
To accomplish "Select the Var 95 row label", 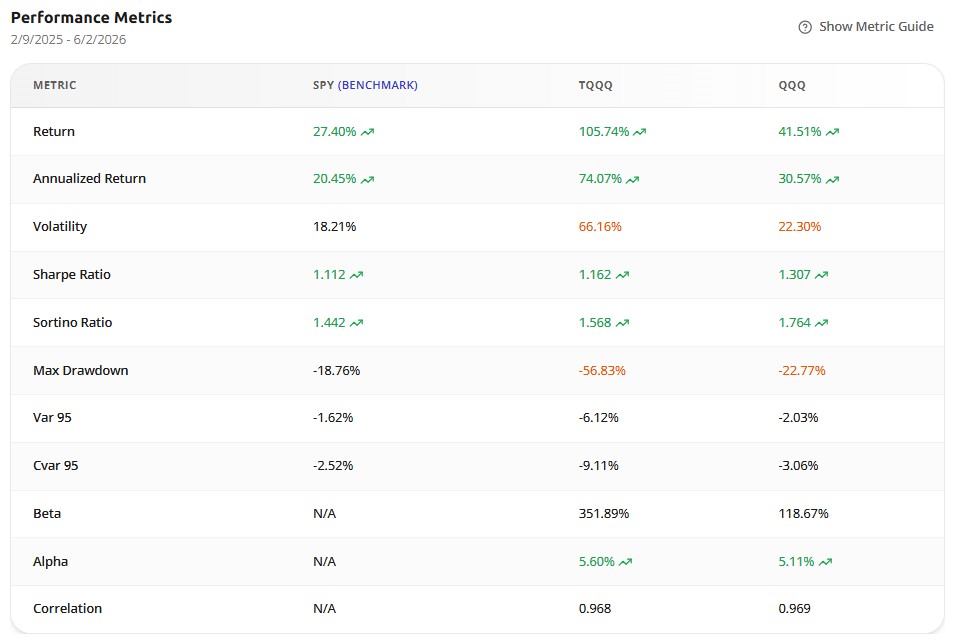I will 52,418.
